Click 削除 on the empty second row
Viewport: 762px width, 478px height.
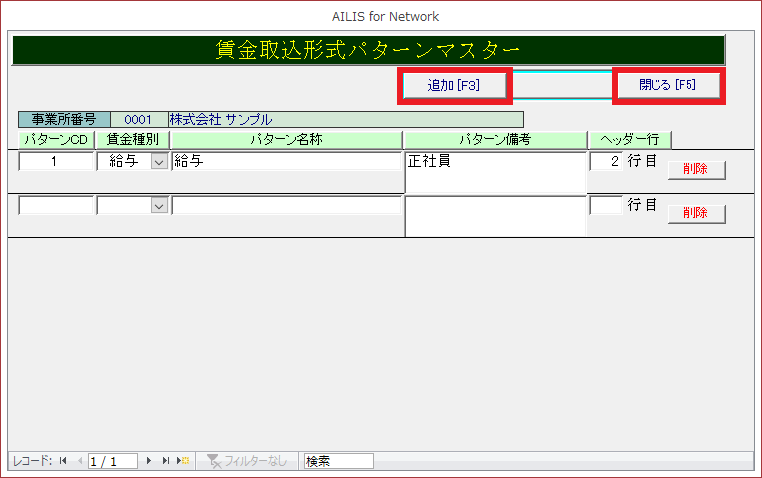(x=696, y=213)
